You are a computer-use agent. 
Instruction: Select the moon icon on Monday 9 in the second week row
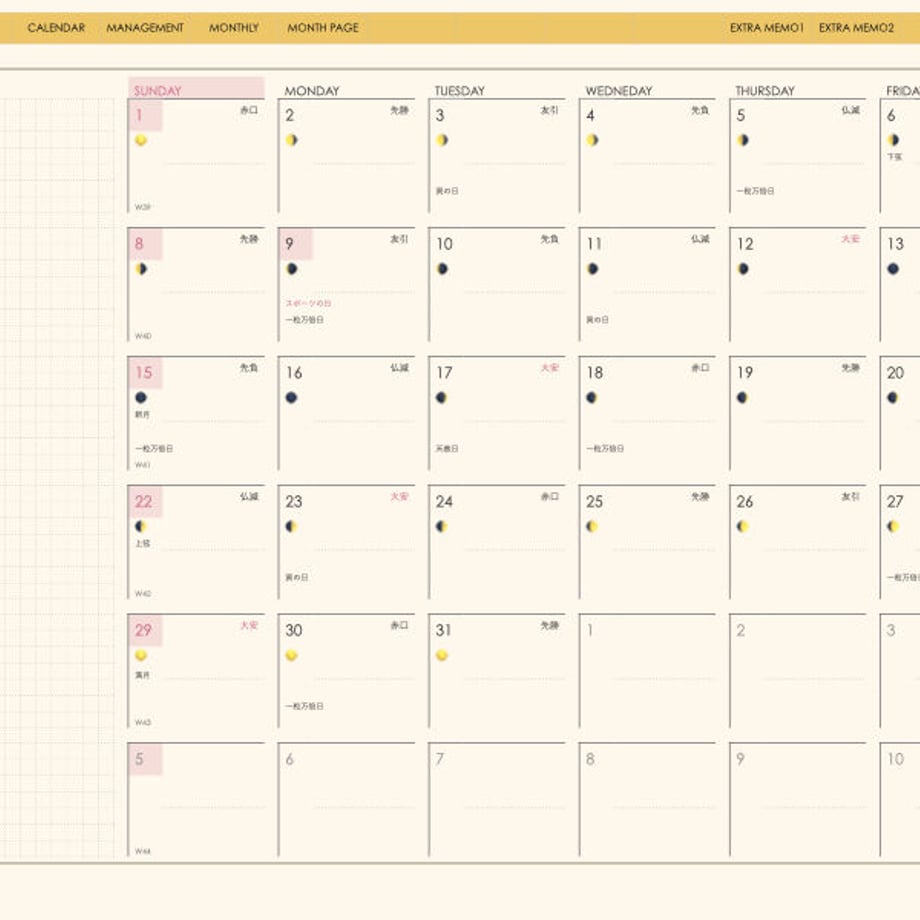click(x=292, y=269)
